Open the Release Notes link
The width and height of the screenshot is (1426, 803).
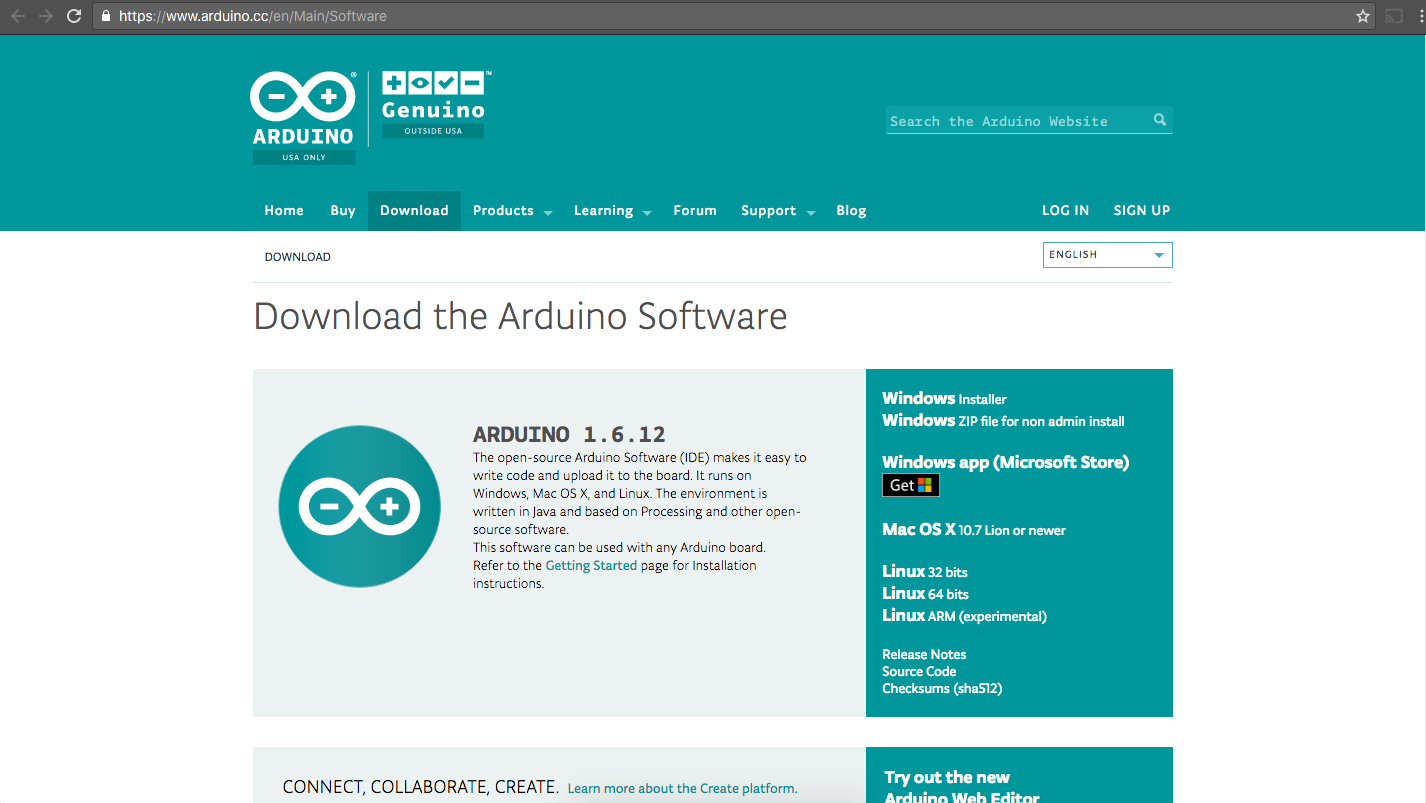[924, 655]
